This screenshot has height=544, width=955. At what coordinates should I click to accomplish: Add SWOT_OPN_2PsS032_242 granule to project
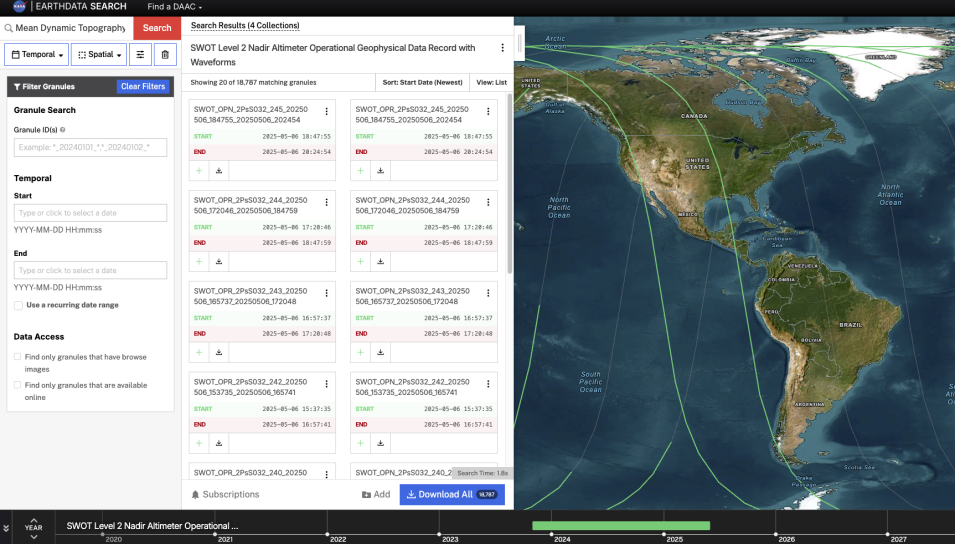(361, 443)
